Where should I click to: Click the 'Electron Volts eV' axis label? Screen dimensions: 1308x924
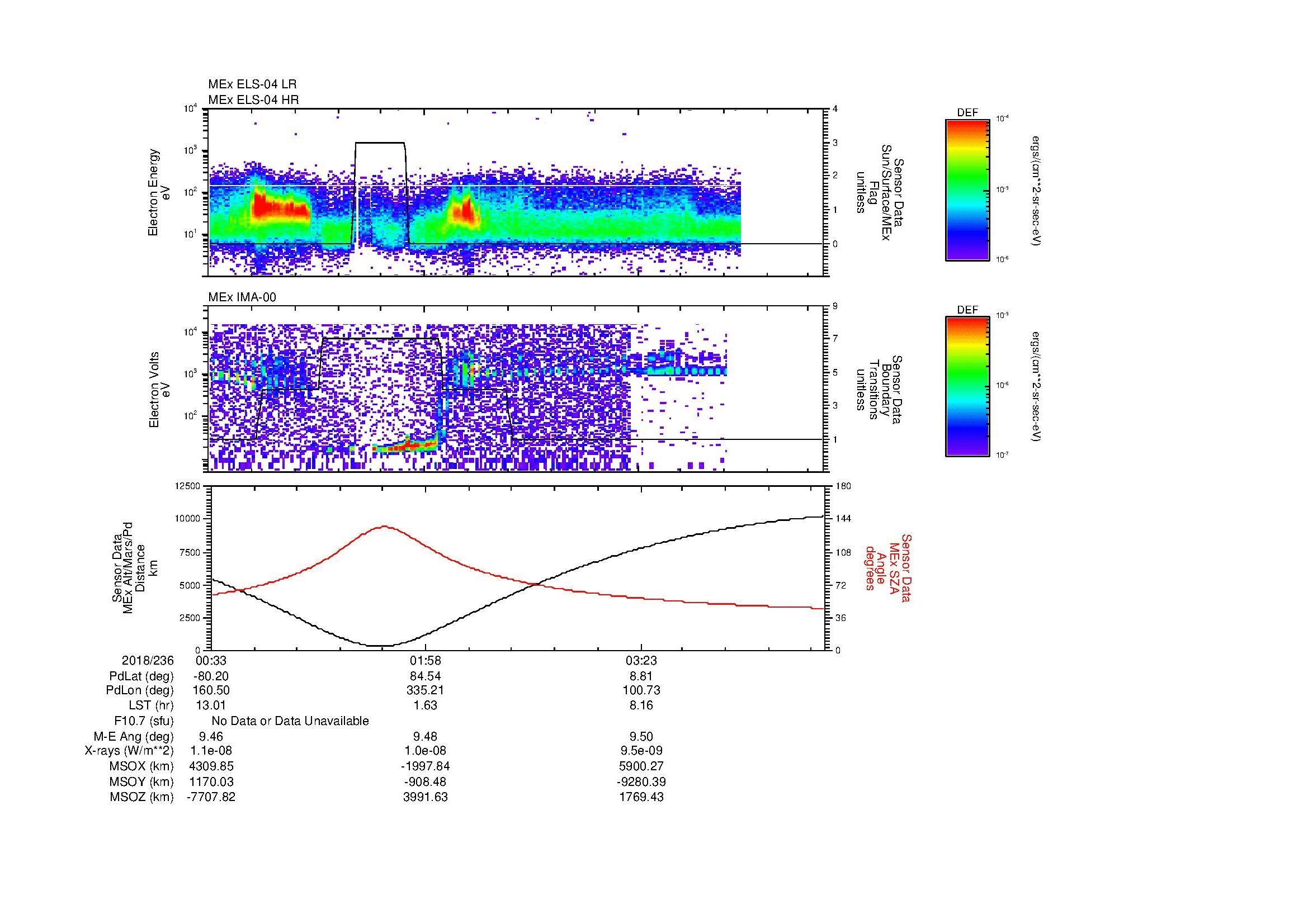(x=159, y=390)
